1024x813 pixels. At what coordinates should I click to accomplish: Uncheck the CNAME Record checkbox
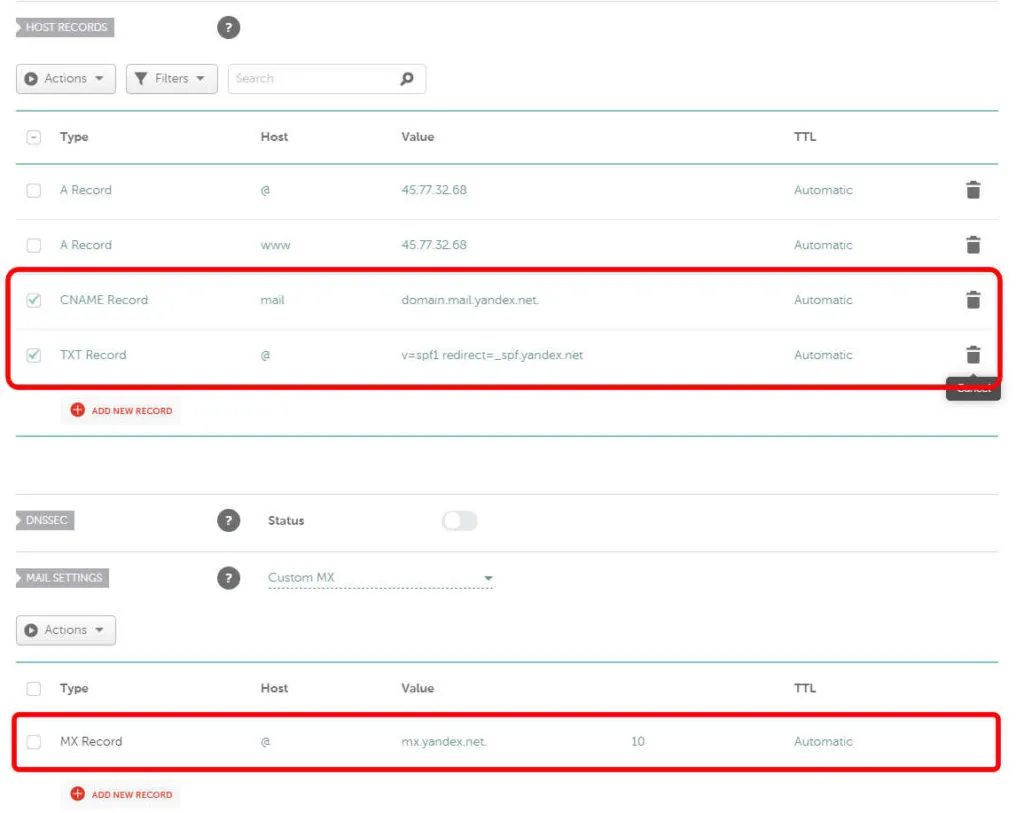pos(34,300)
